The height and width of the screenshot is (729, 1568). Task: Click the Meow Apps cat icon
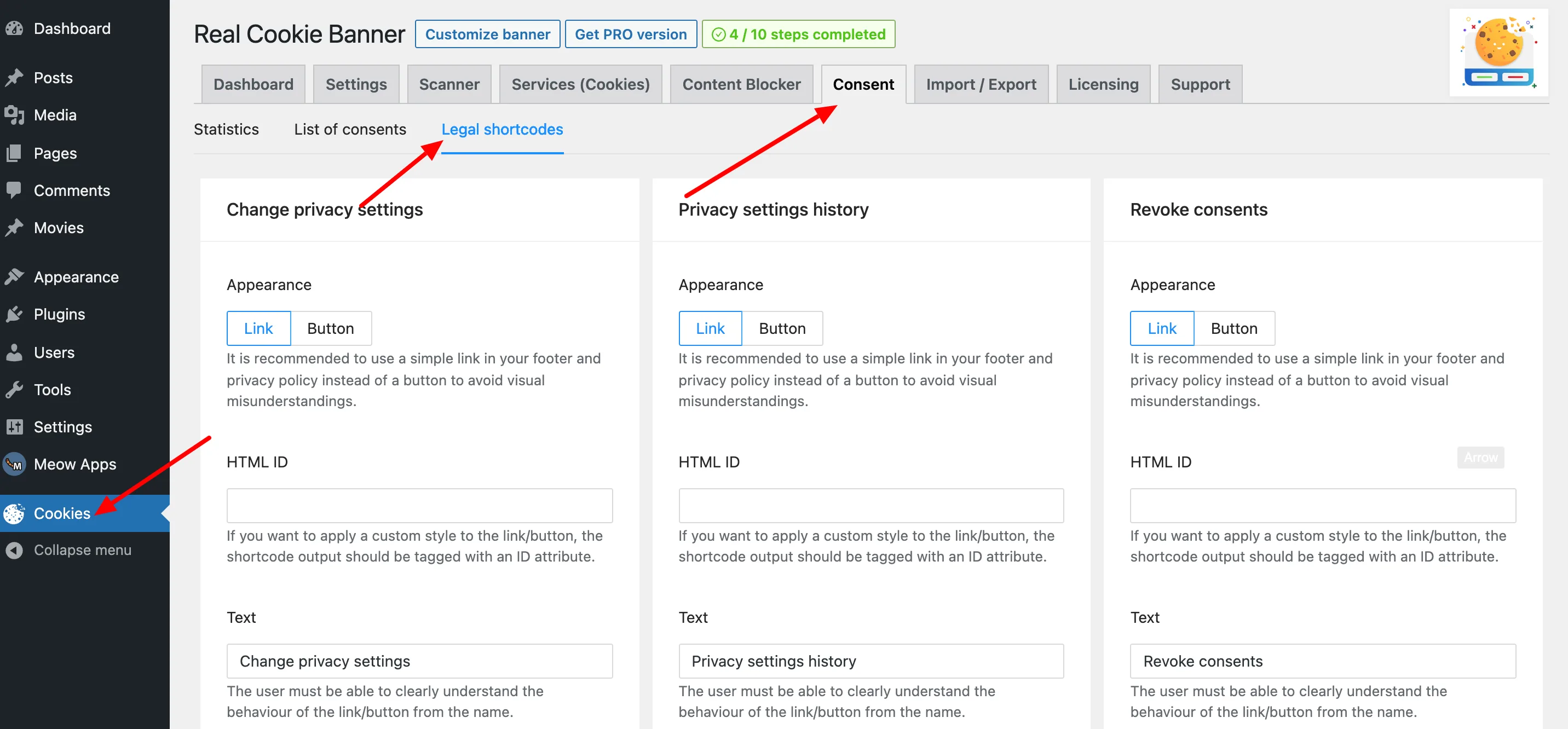14,464
